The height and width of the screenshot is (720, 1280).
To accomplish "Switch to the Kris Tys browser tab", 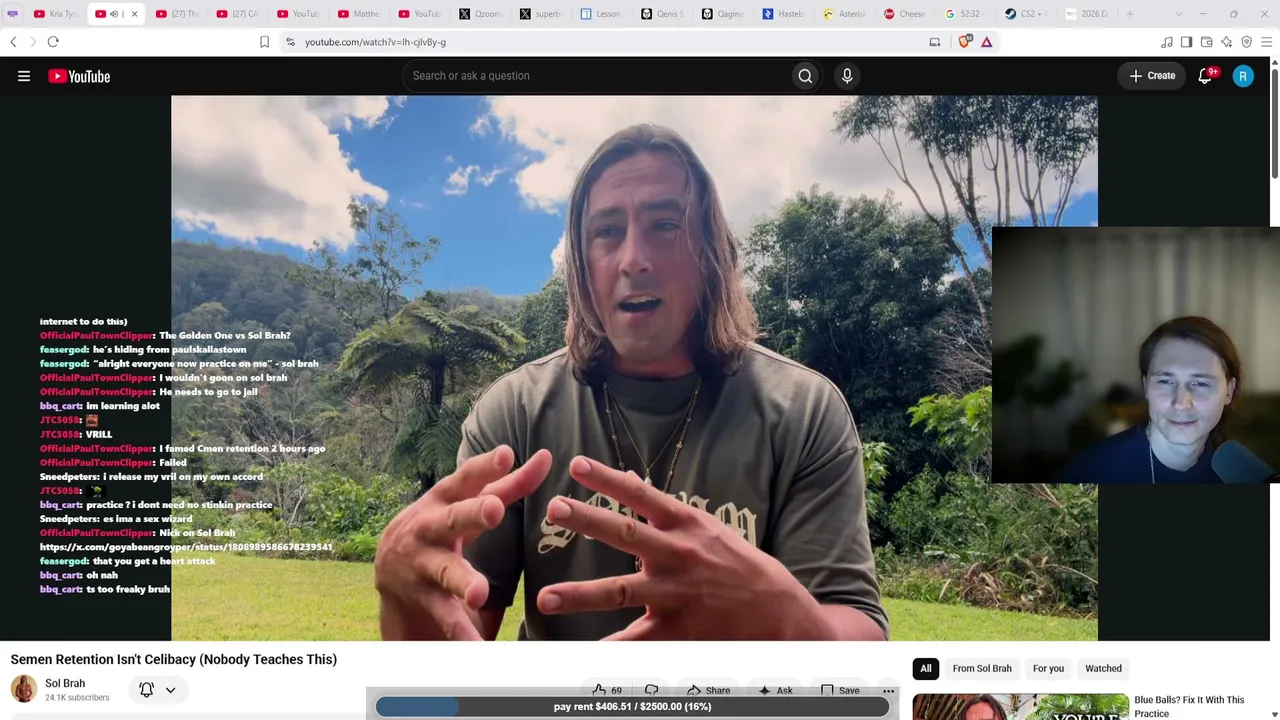I will point(55,14).
